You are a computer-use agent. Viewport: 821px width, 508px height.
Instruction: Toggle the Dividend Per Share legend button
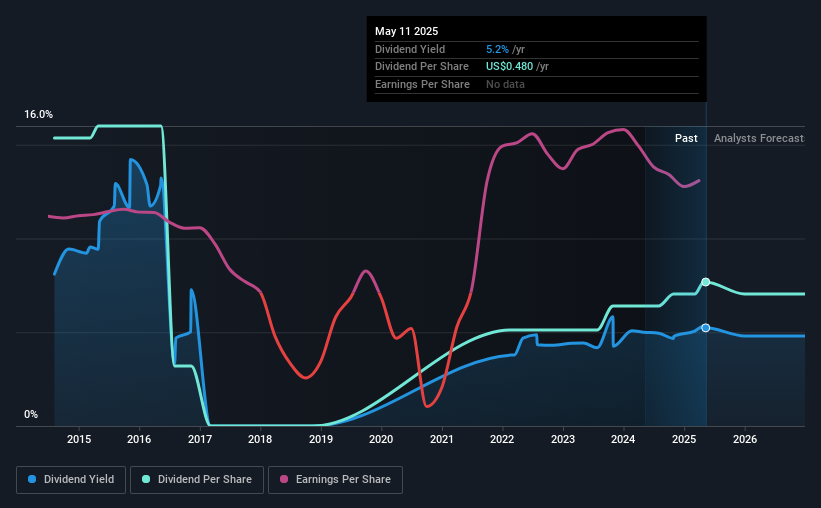tap(197, 480)
